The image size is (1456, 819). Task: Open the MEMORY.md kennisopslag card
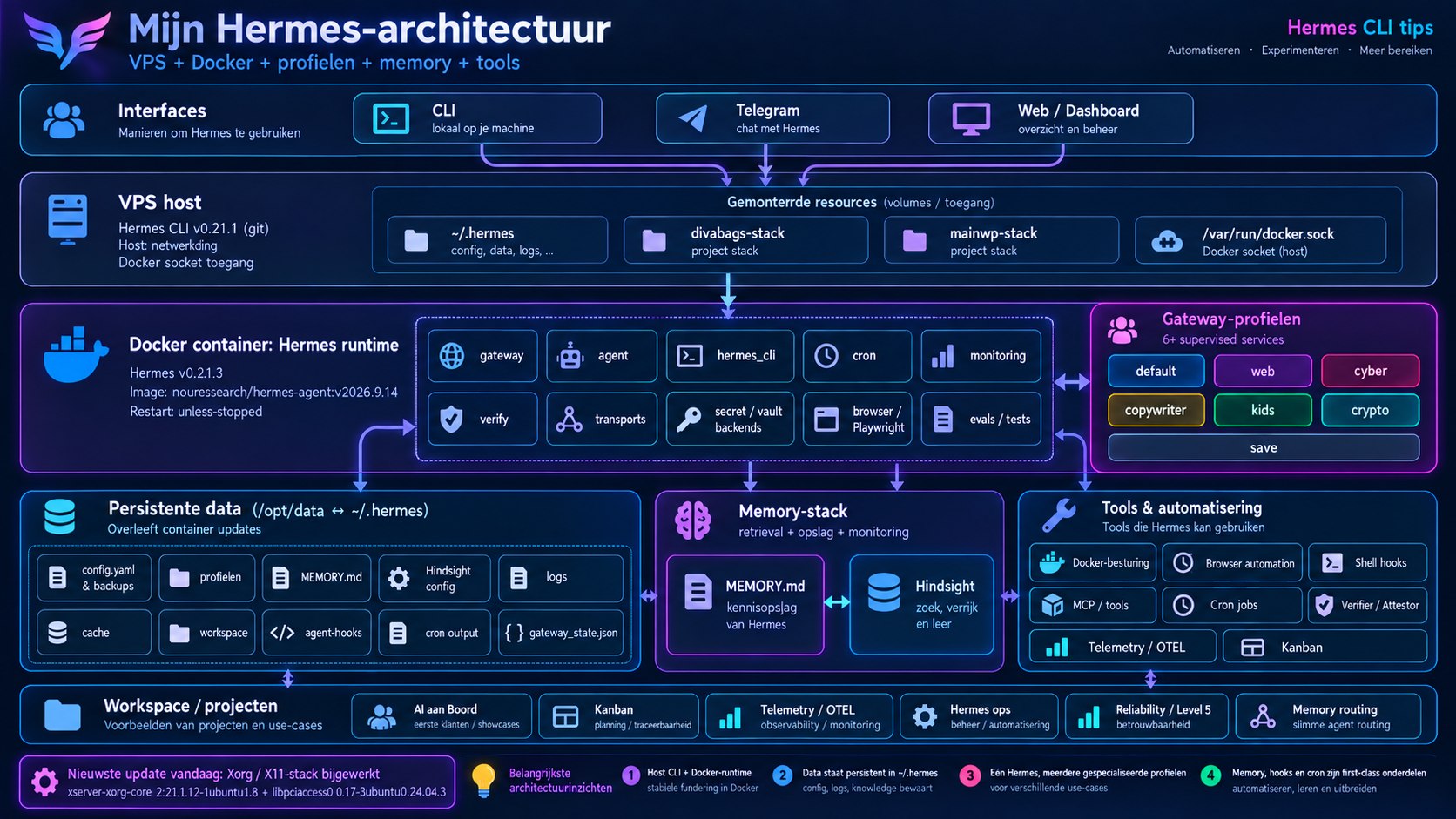click(745, 605)
